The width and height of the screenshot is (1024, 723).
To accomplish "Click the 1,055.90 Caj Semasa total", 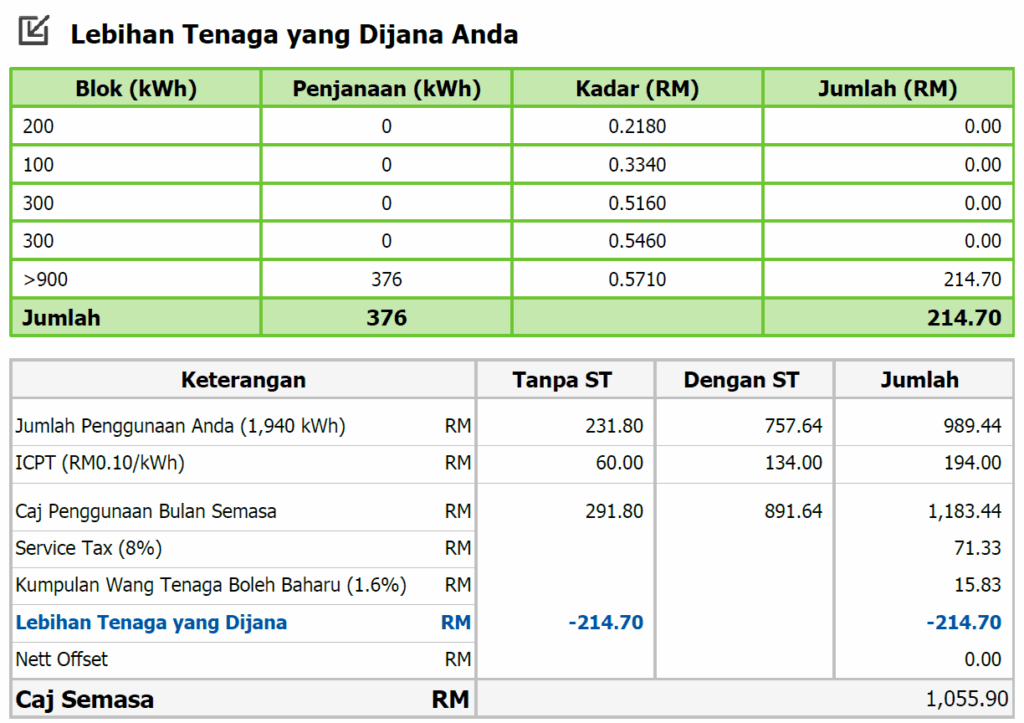I will pos(965,699).
